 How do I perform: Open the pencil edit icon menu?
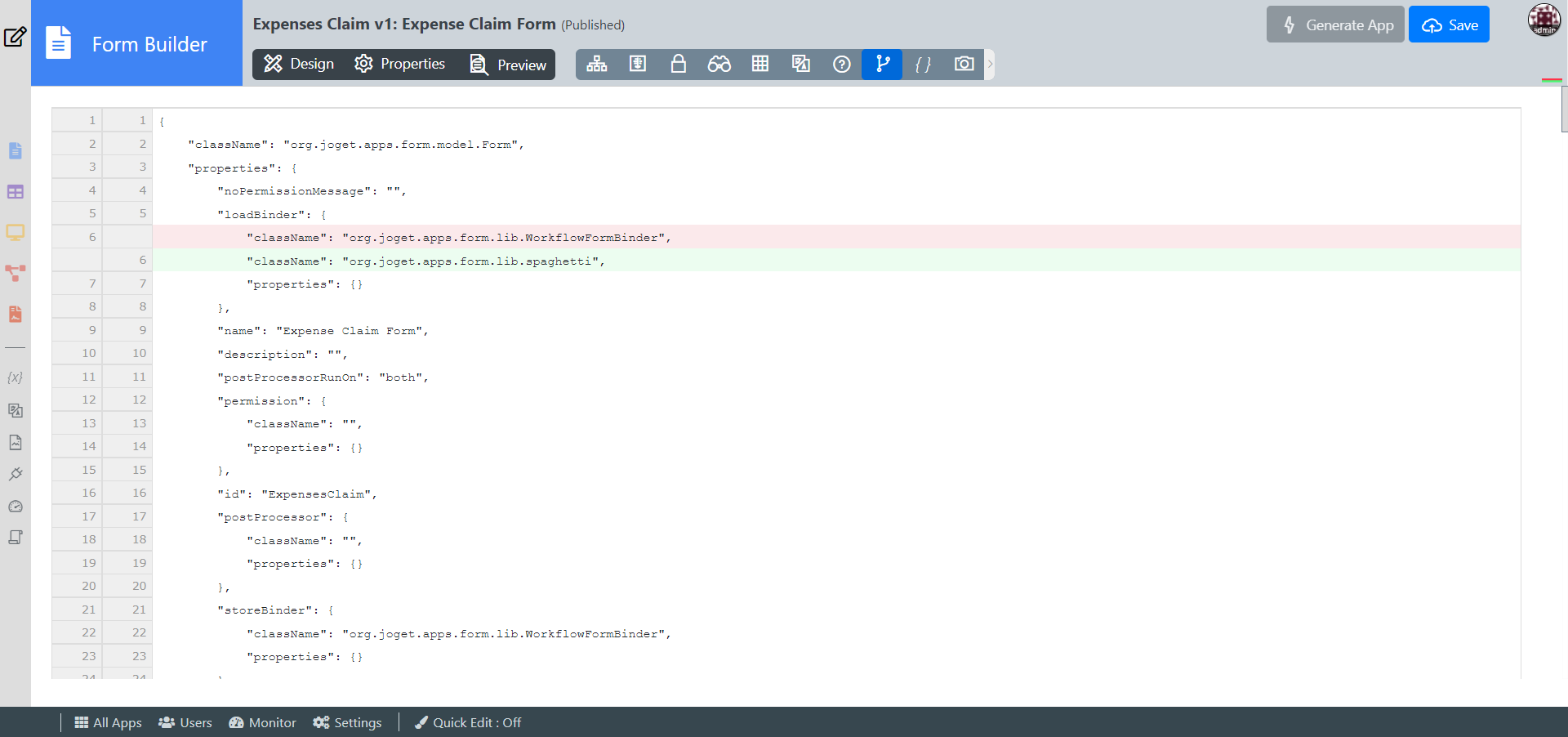click(x=16, y=37)
